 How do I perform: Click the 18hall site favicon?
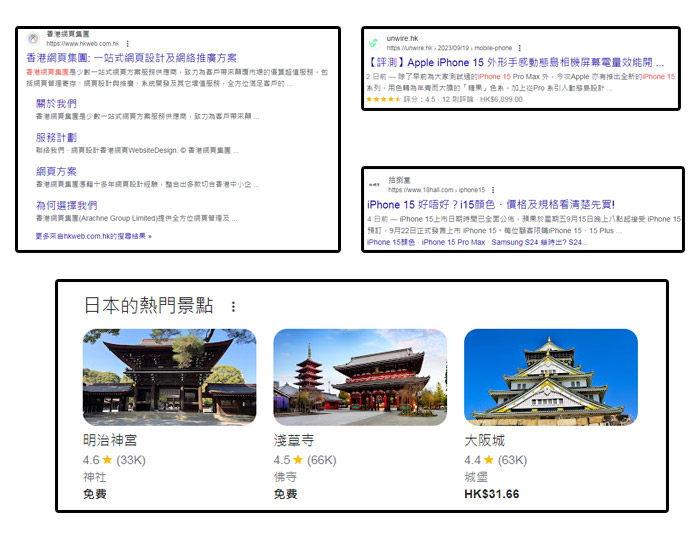coord(374,184)
